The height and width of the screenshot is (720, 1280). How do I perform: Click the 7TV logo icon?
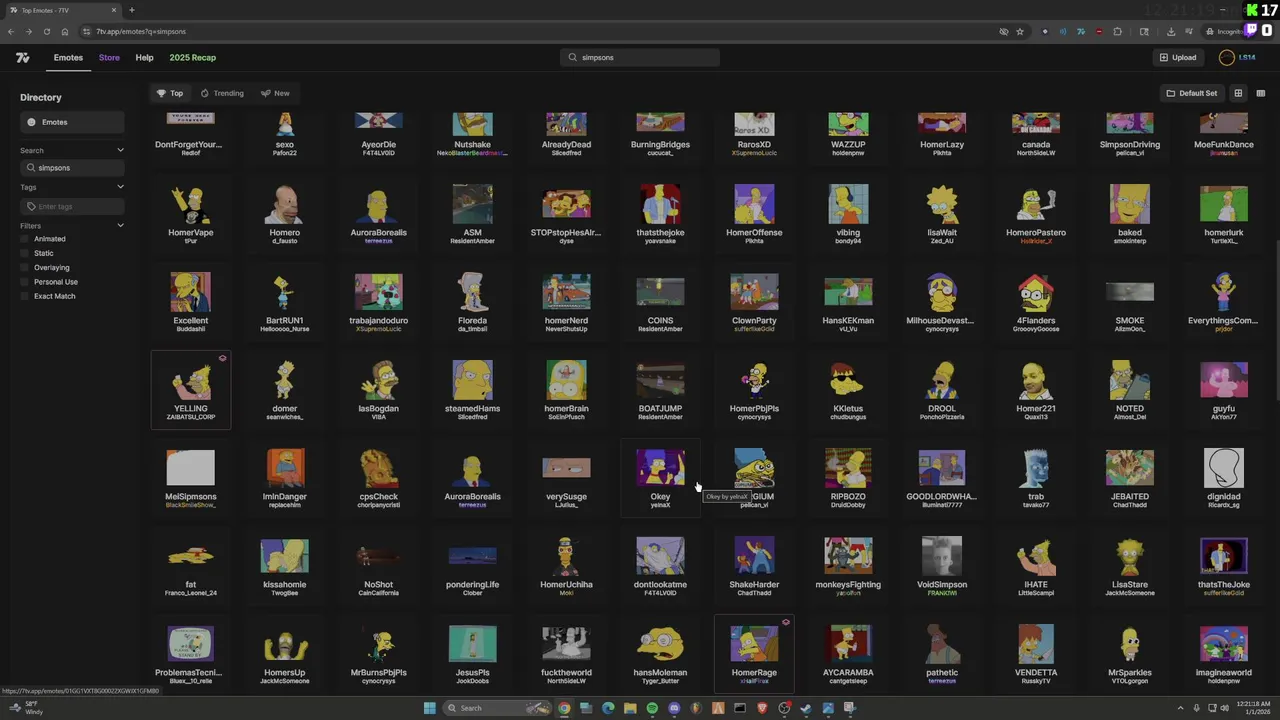[x=22, y=58]
